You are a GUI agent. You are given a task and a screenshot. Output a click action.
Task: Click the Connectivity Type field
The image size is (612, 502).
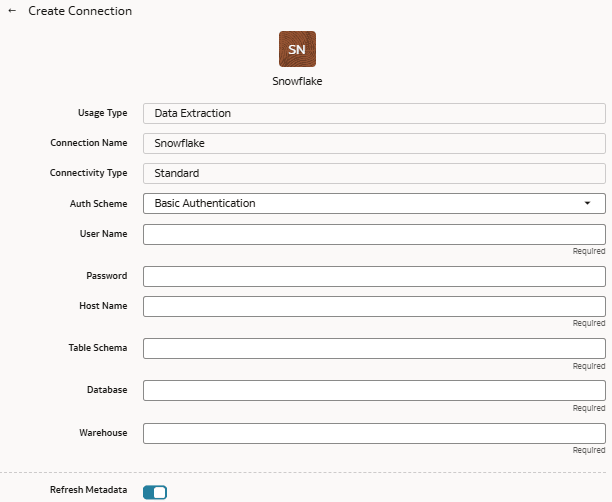click(x=374, y=173)
